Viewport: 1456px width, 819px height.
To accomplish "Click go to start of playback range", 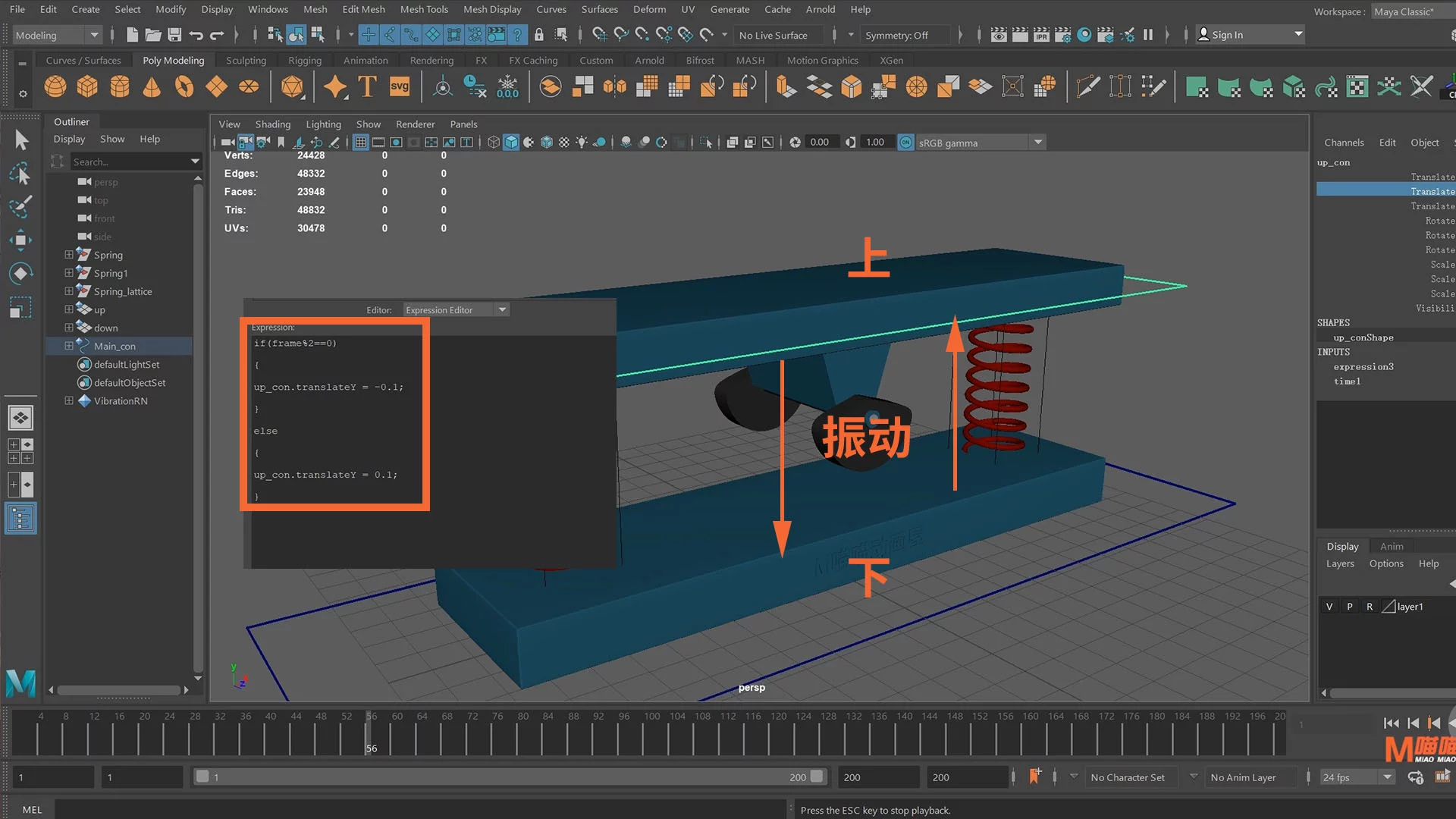I will tap(1390, 723).
